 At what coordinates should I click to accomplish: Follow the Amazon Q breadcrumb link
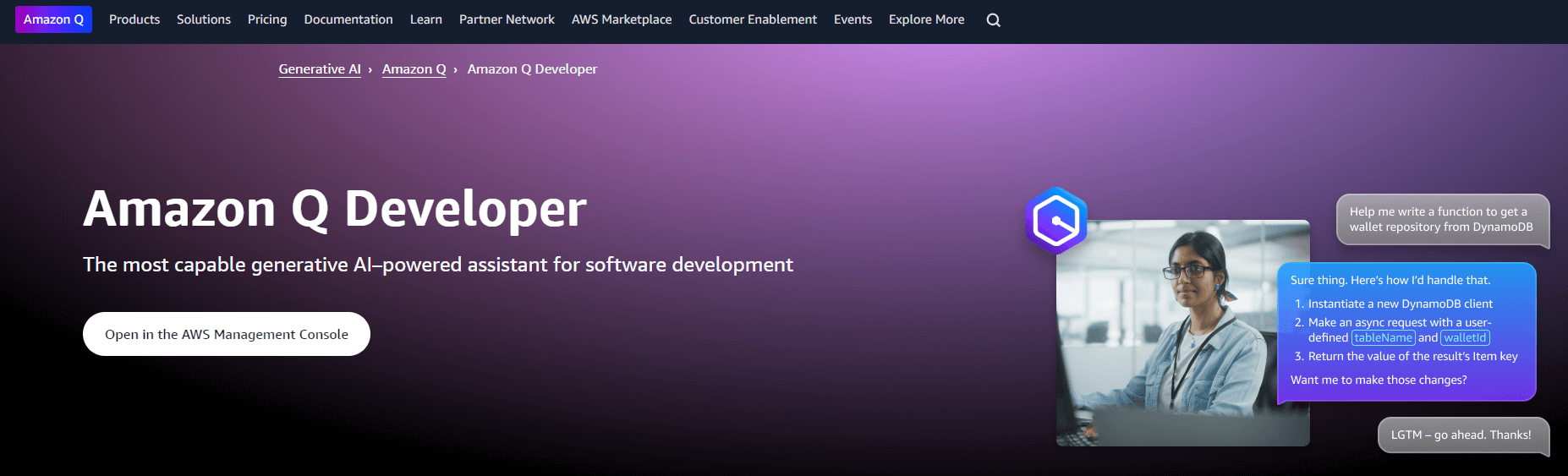[414, 69]
